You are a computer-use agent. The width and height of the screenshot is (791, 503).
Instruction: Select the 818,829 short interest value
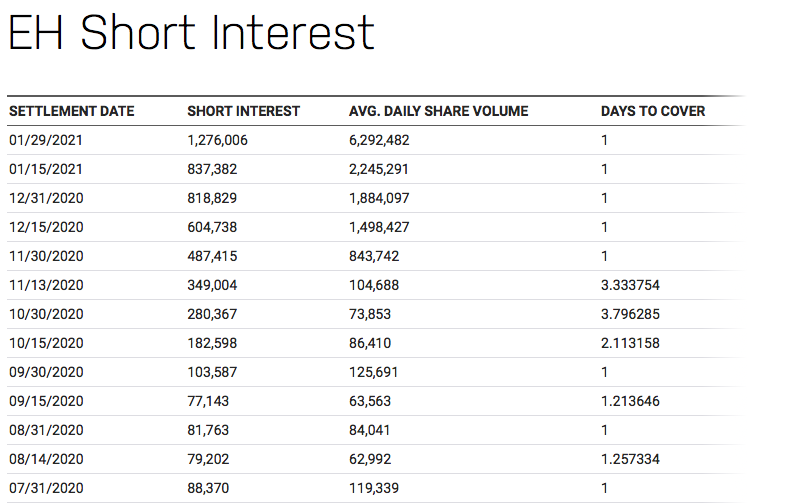pos(212,198)
